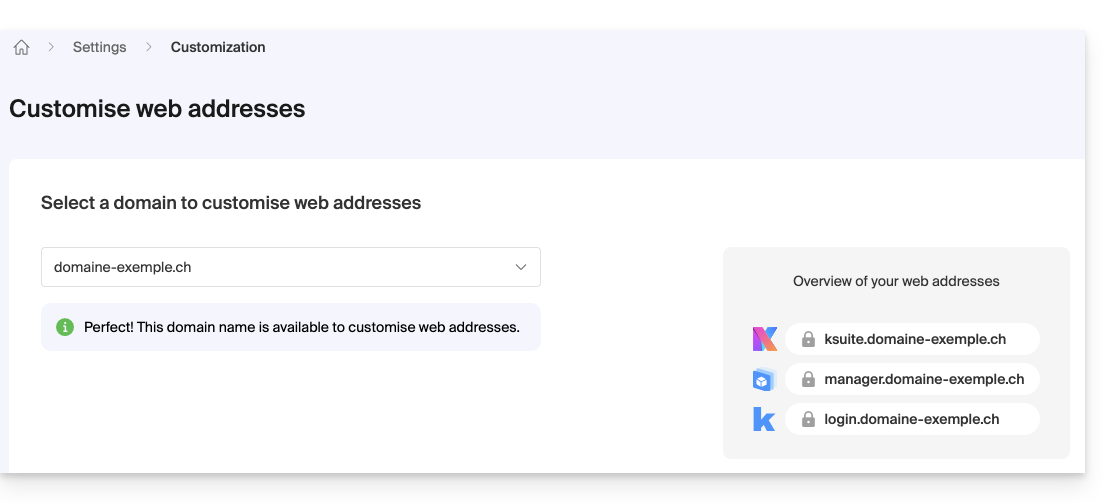Select the Customization breadcrumb item

(x=218, y=47)
